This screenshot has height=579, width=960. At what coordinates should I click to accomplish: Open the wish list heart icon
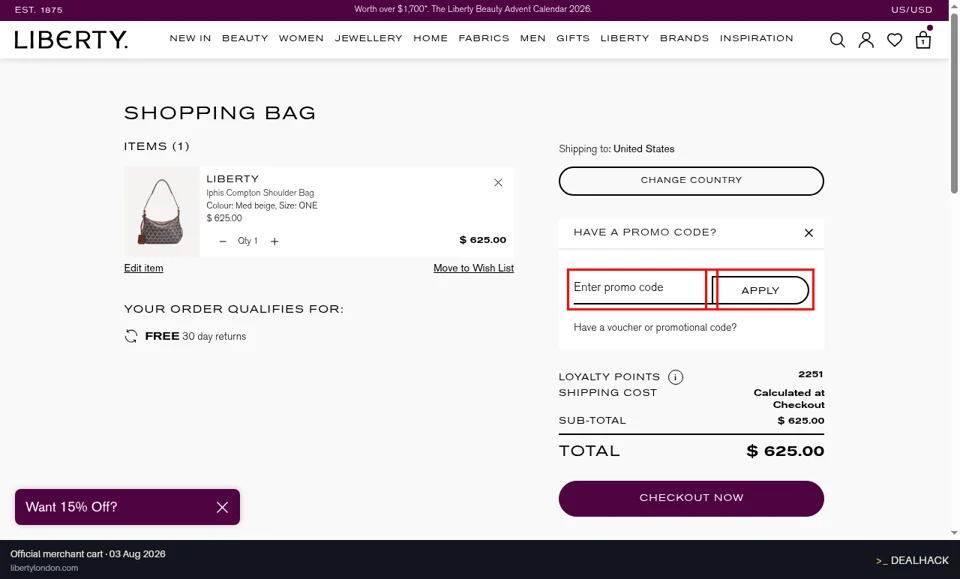894,40
